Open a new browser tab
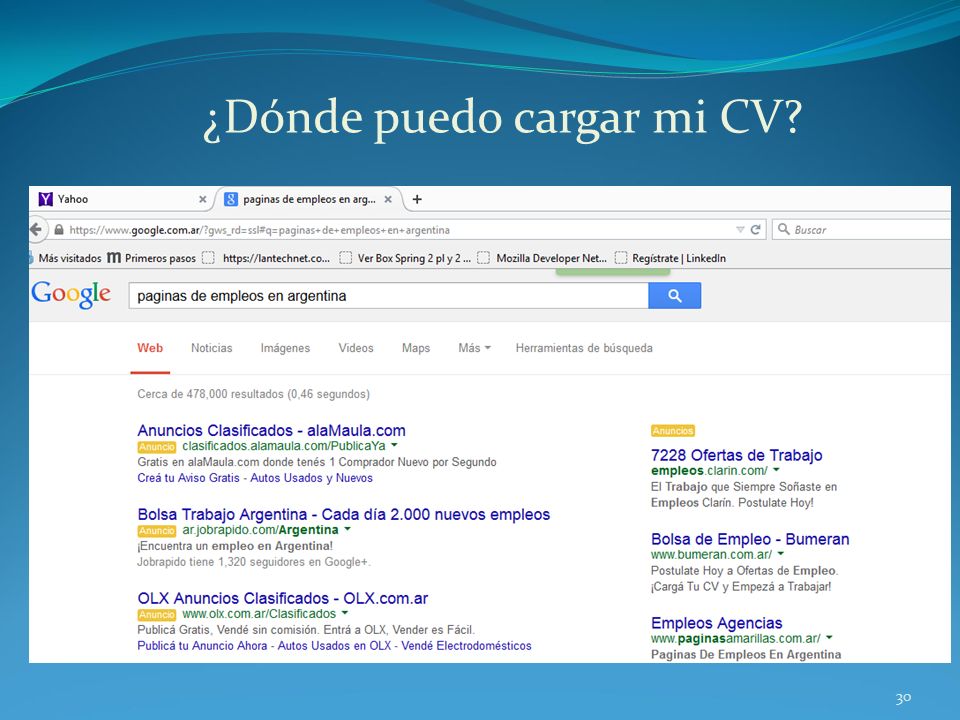 pos(417,199)
